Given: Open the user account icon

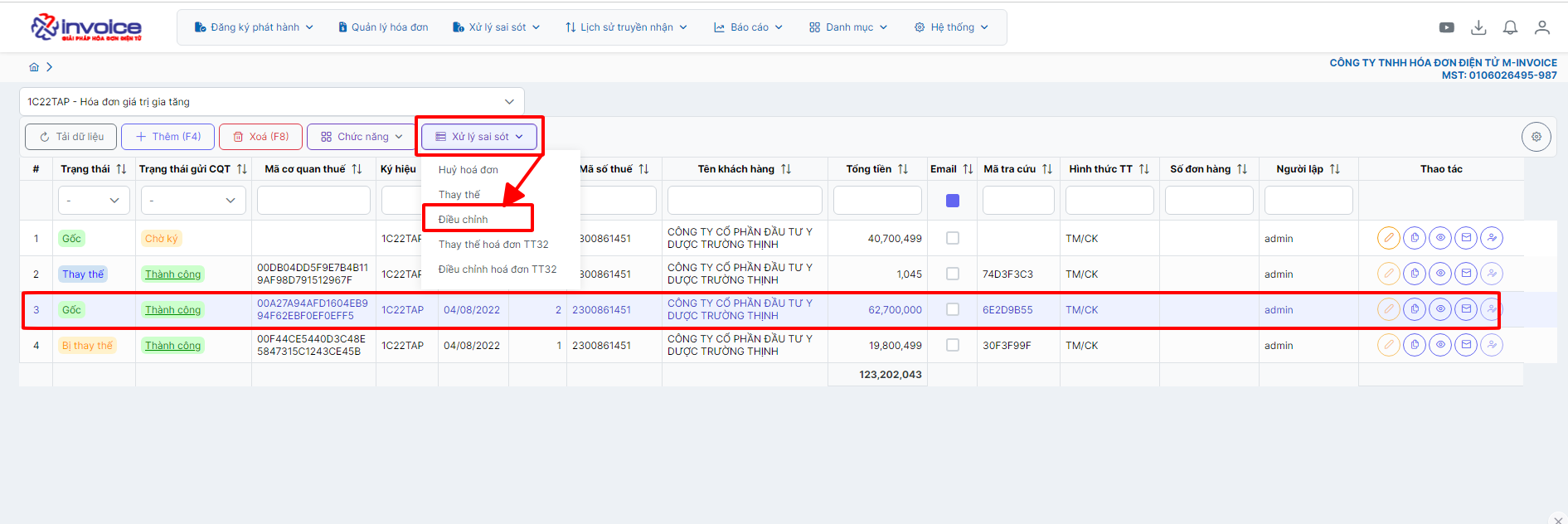Looking at the screenshot, I should 1541,27.
